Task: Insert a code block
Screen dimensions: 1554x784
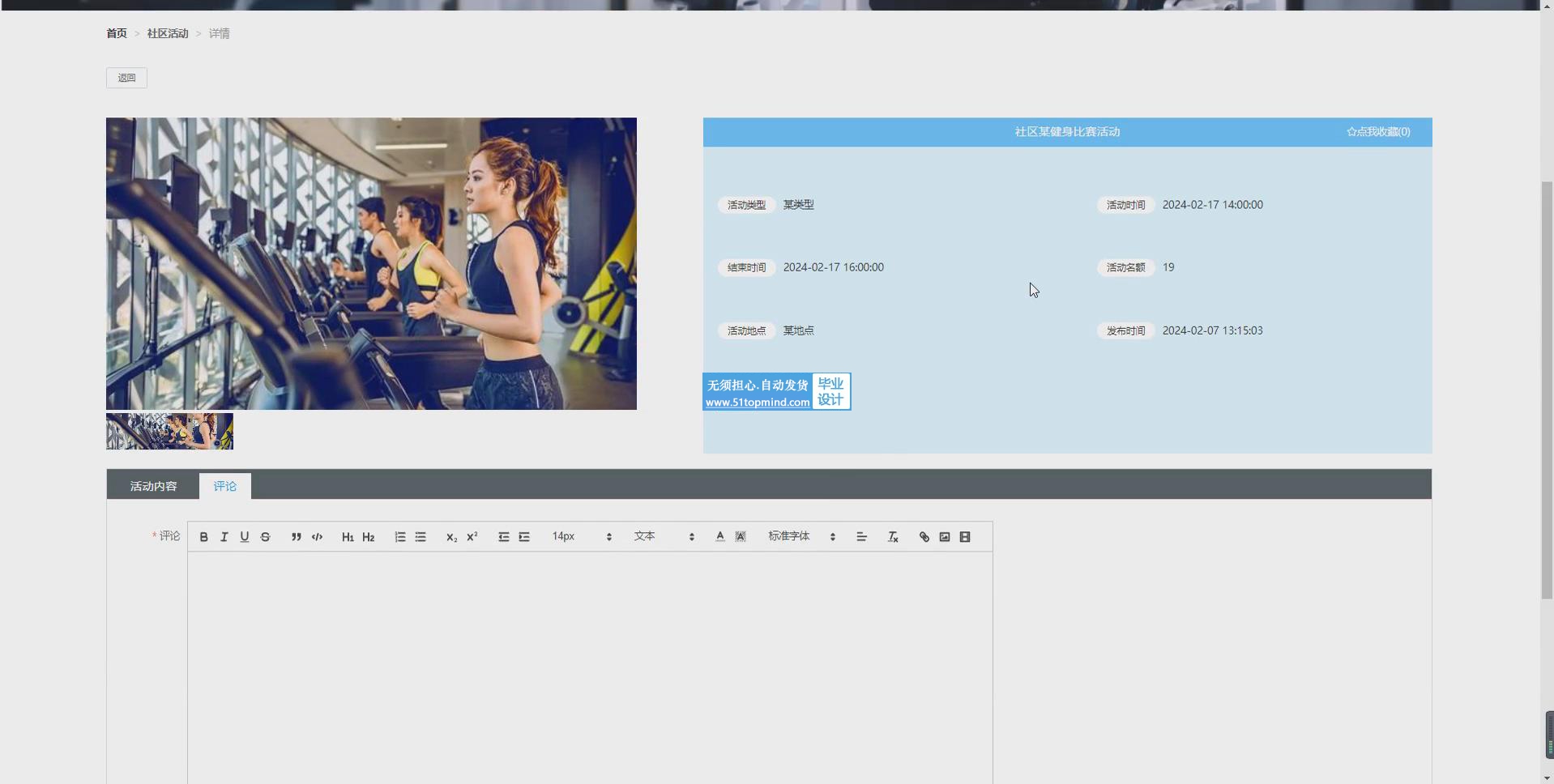Action: click(x=317, y=537)
